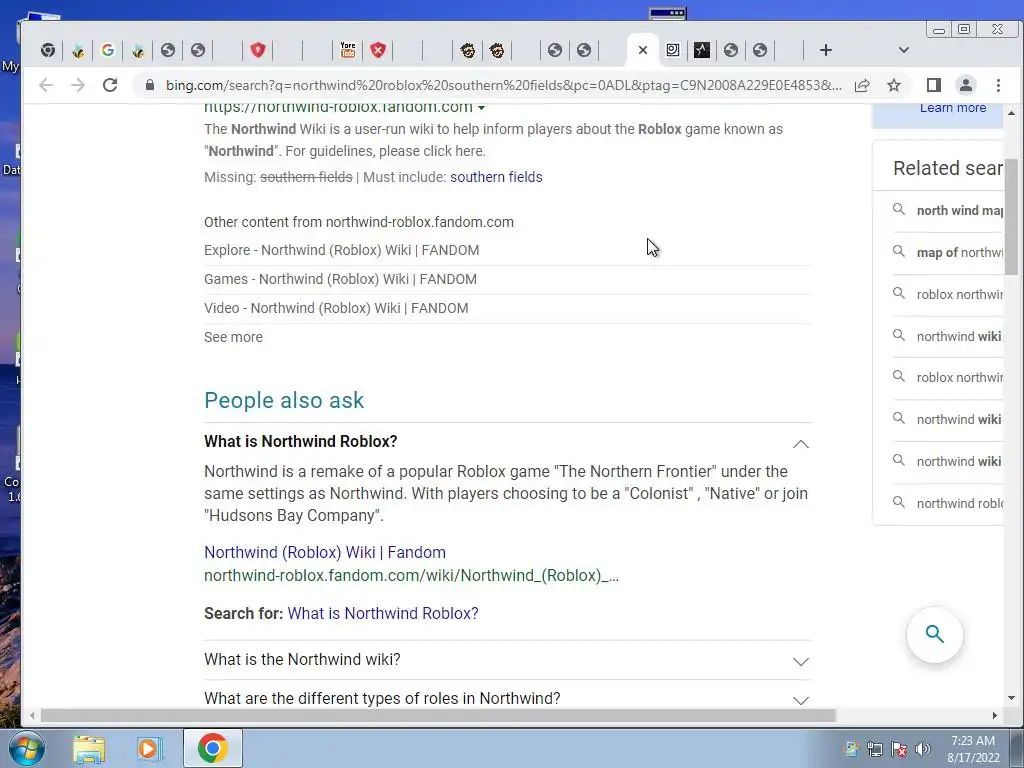Viewport: 1024px width, 768px height.
Task: Expand the chevron for 'different types of roles in Northwind'
Action: (x=801, y=700)
